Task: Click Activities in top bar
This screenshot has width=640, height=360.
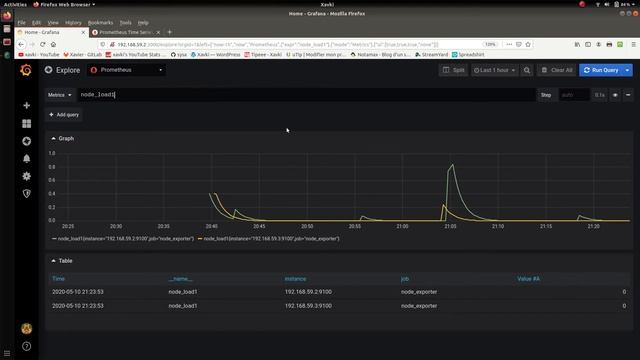Action: coord(15,4)
